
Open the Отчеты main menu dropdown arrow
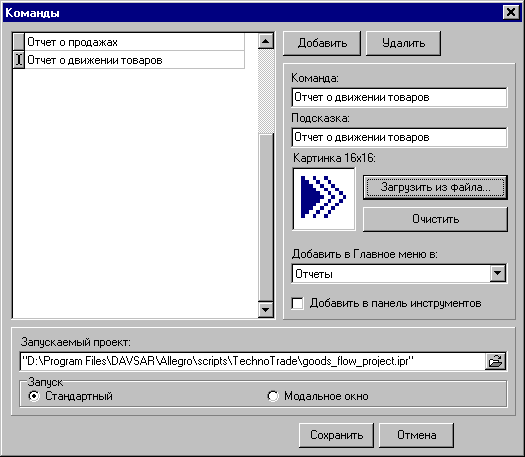[x=498, y=274]
